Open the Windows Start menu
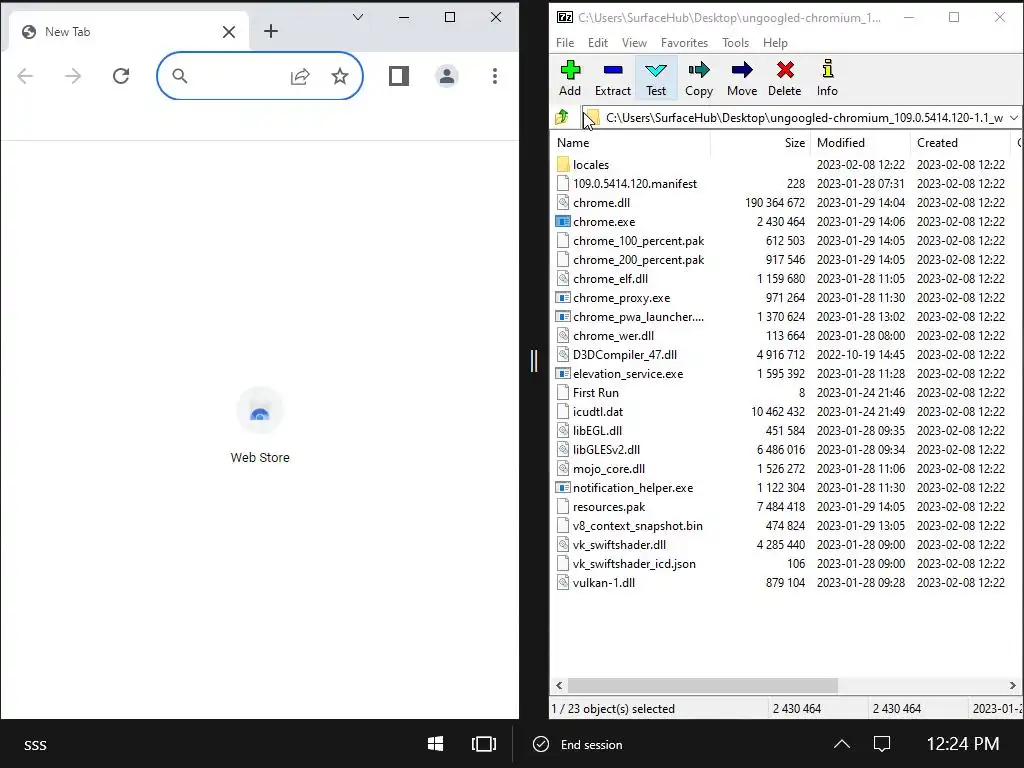 click(435, 744)
